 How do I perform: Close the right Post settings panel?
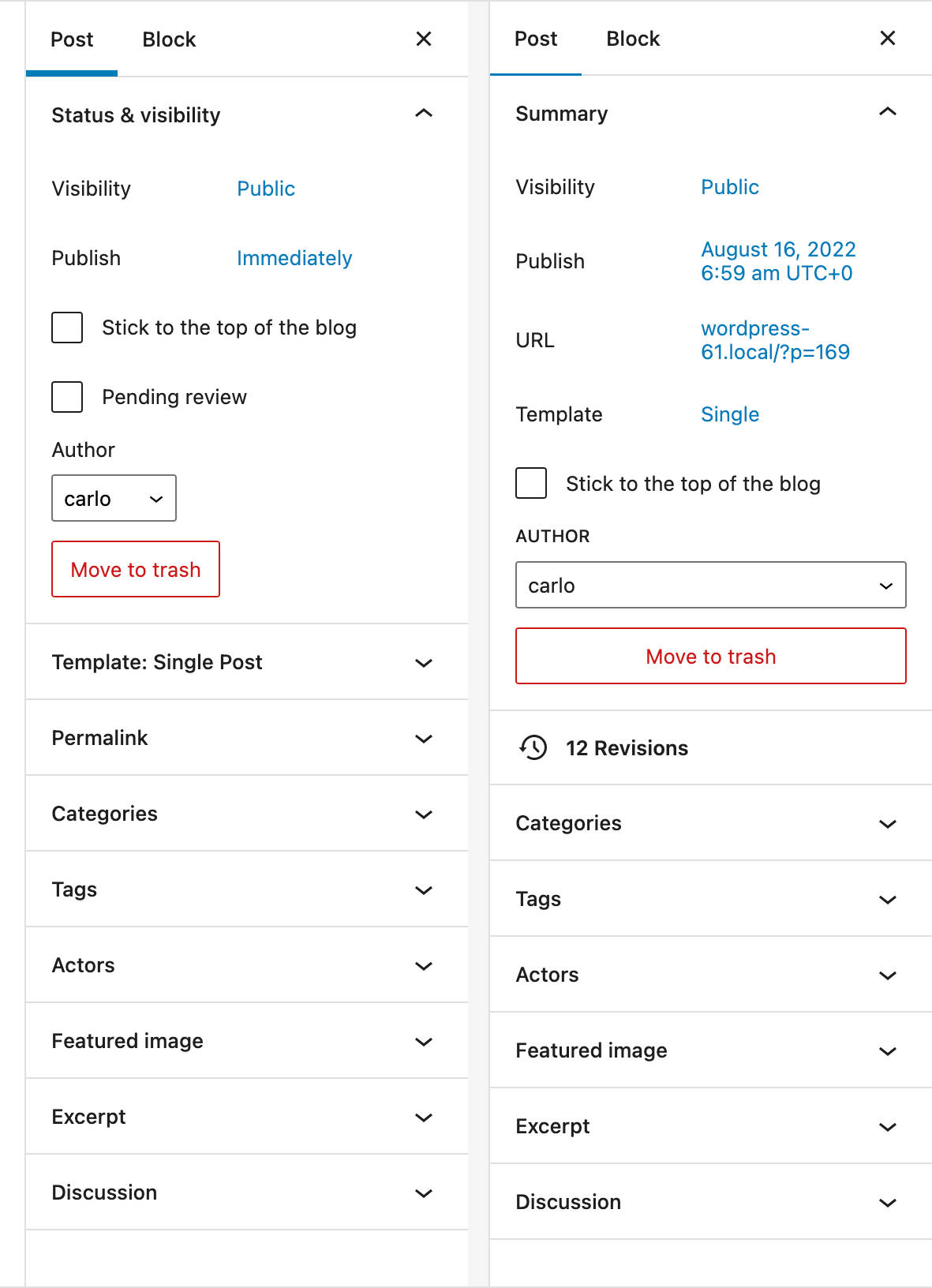[887, 37]
